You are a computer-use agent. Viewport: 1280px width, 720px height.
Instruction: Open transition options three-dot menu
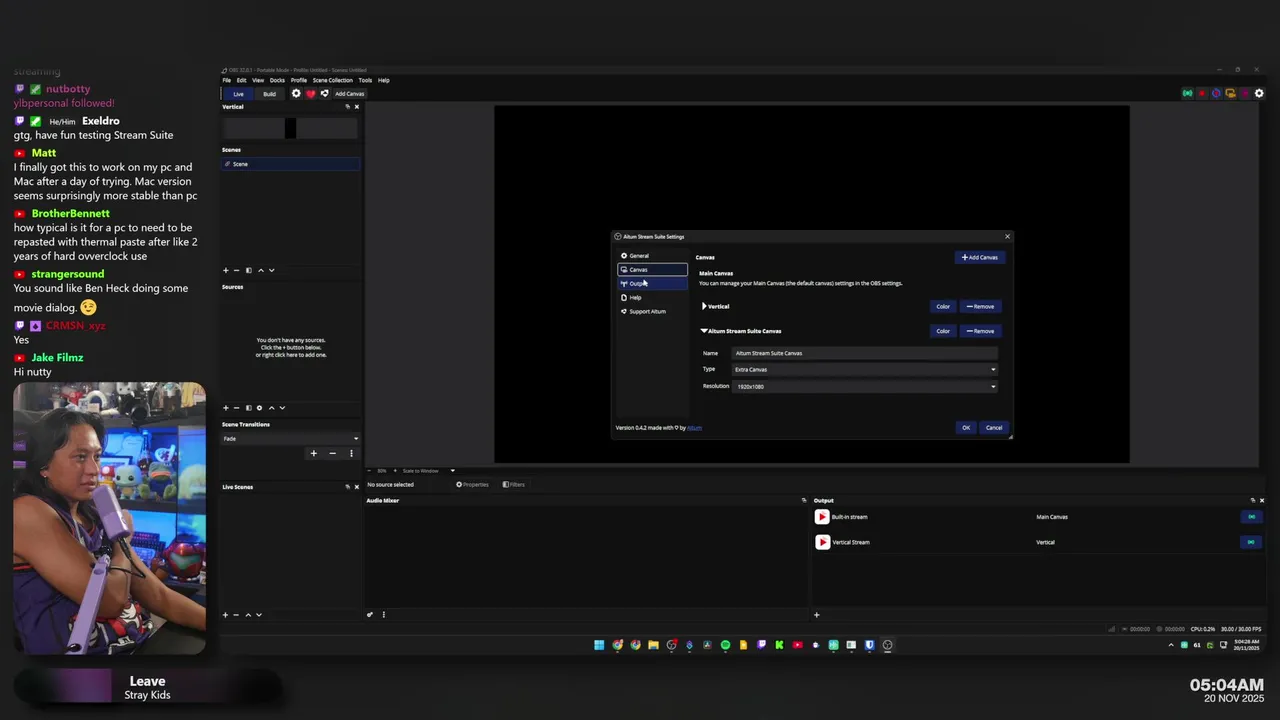click(x=351, y=453)
